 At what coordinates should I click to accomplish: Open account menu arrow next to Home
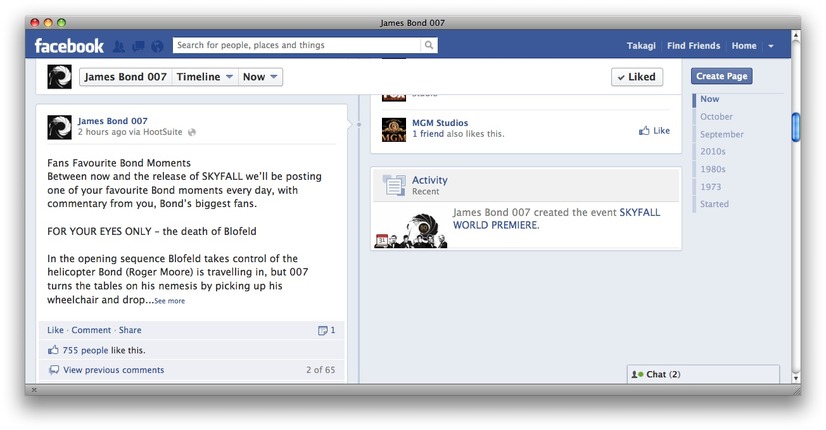(771, 46)
